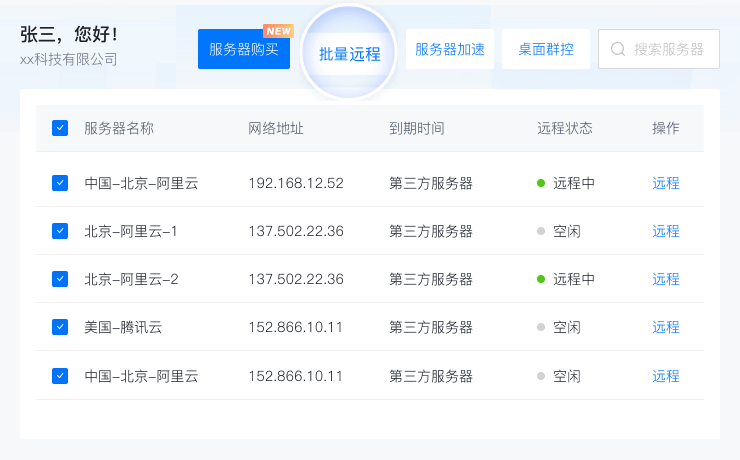Open 桌面群控 desktop group control
The width and height of the screenshot is (740, 460).
(x=546, y=49)
